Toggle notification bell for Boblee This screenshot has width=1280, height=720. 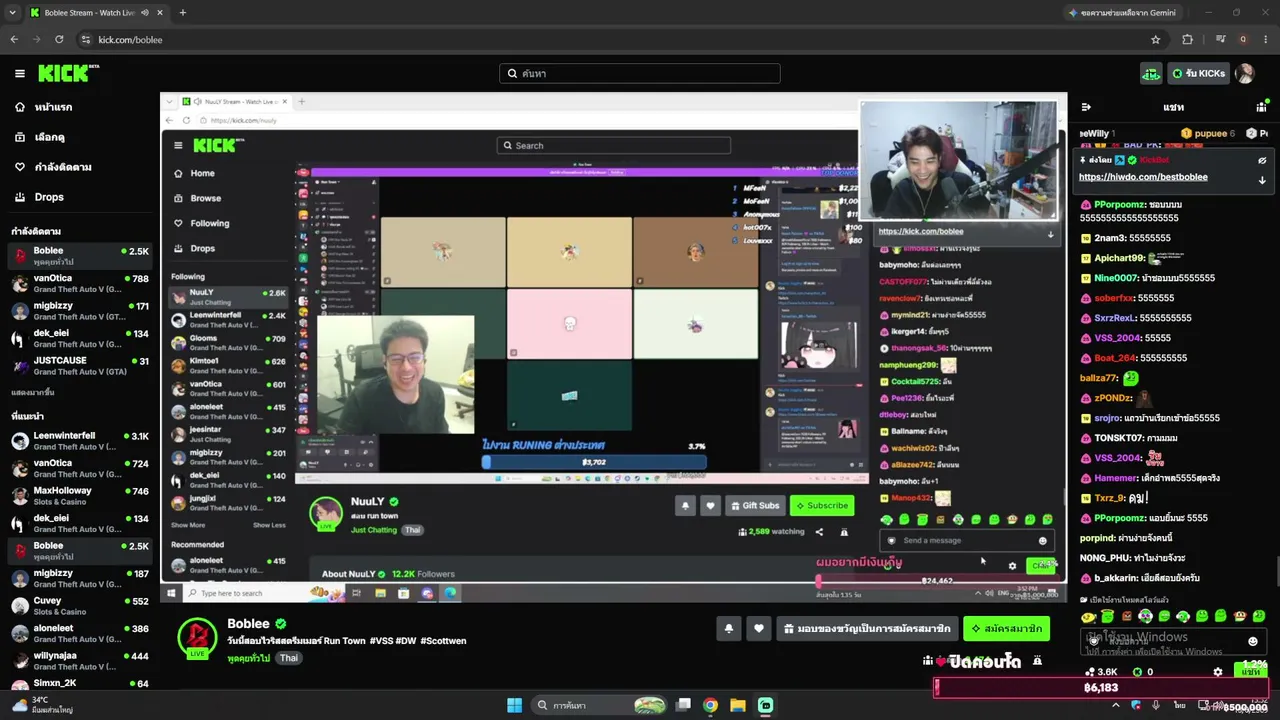pyautogui.click(x=729, y=629)
